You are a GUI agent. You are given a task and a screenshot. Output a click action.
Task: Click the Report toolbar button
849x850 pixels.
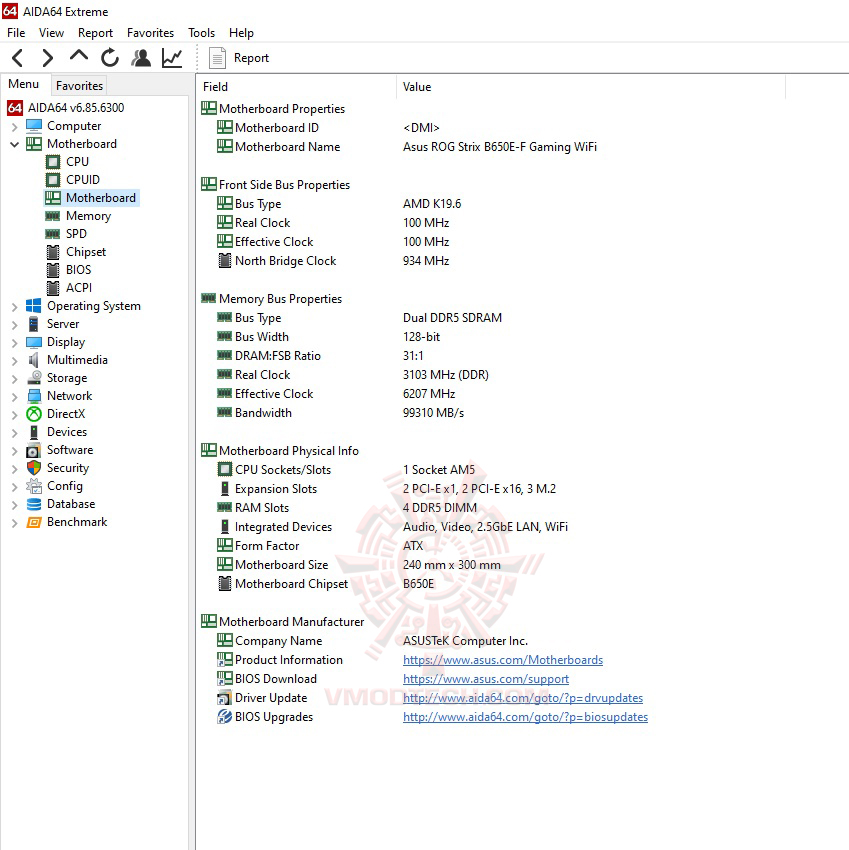tap(239, 57)
